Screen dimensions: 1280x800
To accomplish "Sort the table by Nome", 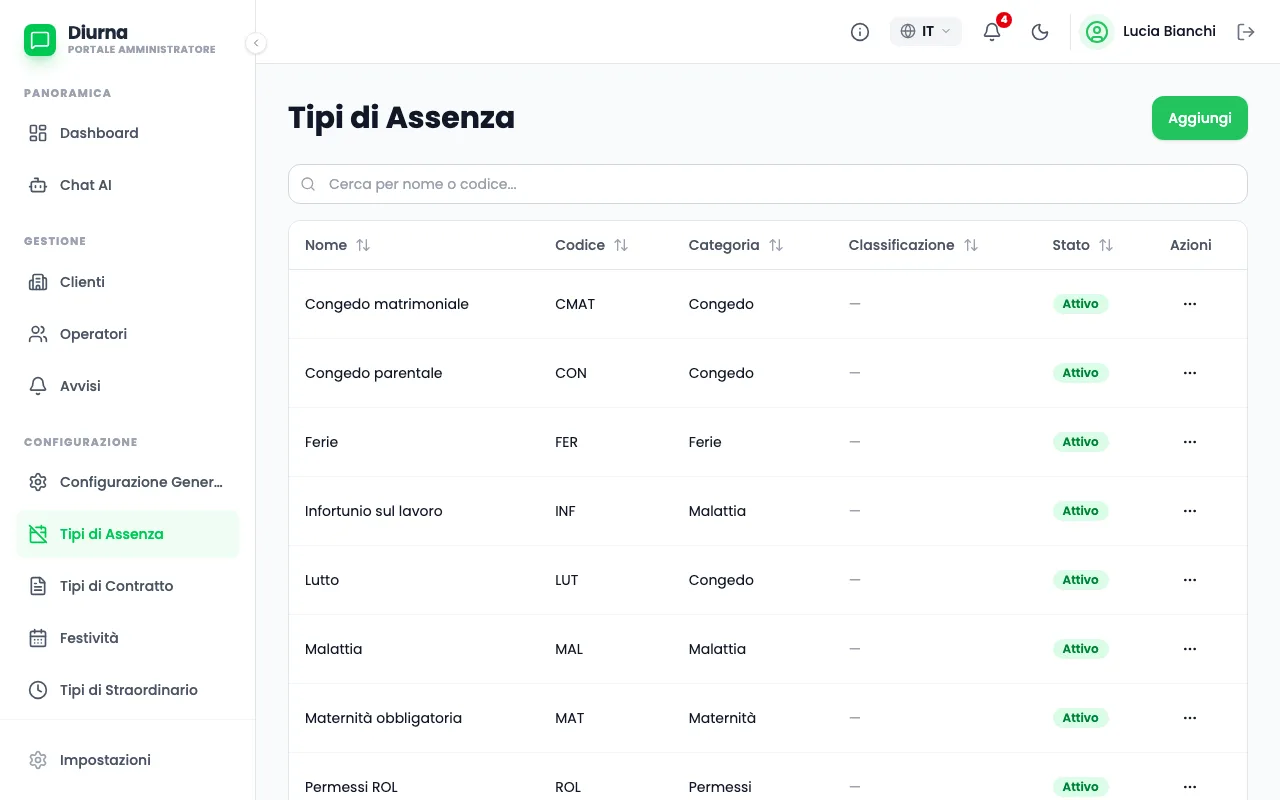I will coord(338,245).
